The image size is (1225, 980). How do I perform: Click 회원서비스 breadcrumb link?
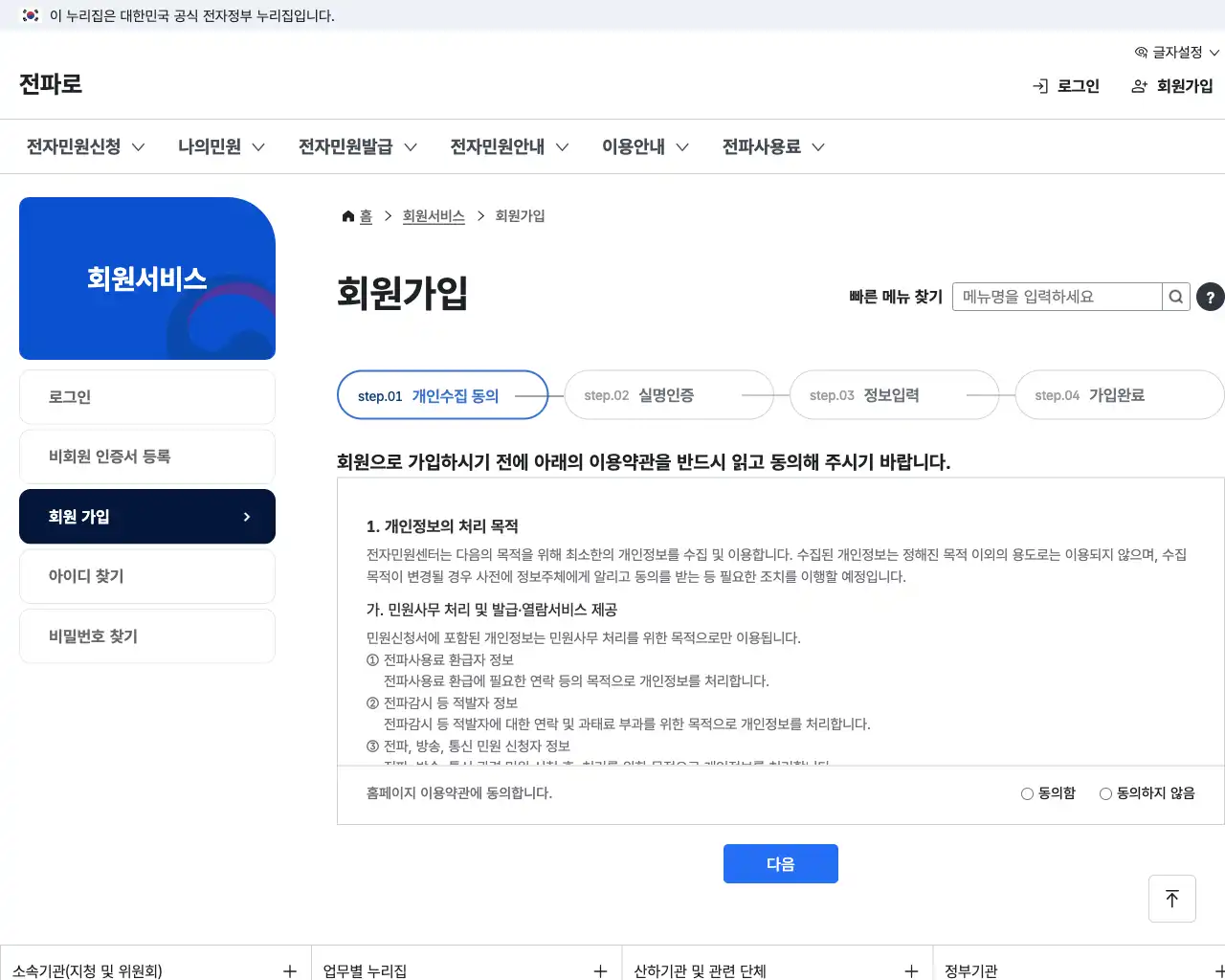(x=434, y=216)
